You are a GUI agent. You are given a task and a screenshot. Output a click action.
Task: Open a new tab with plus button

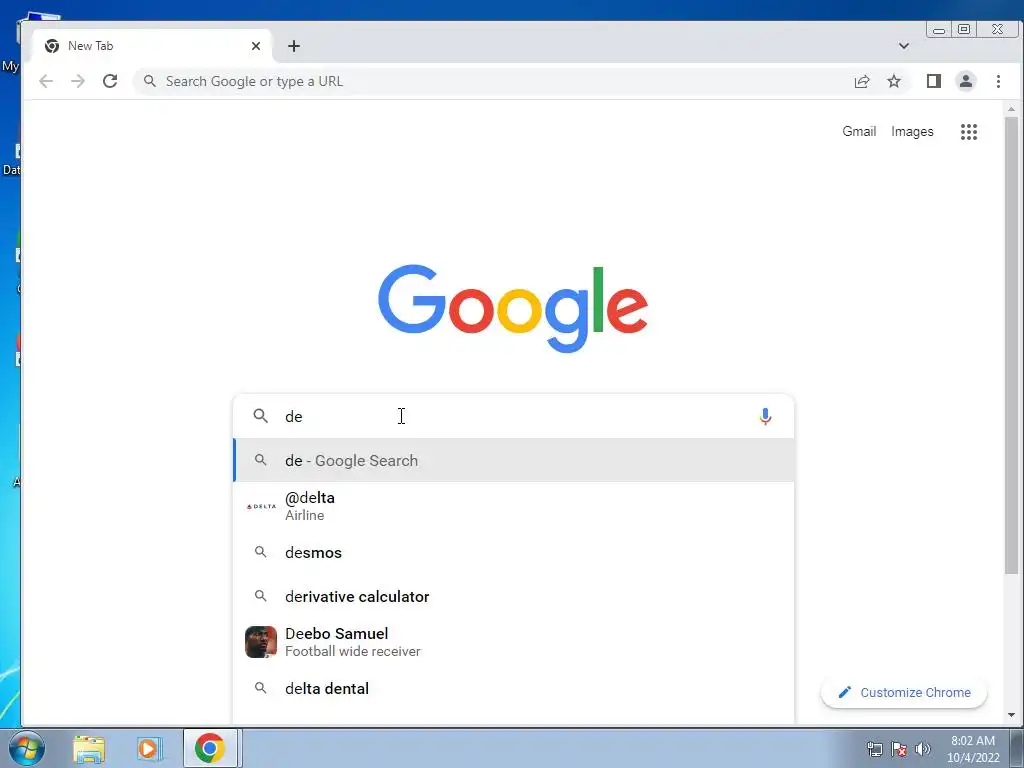point(294,46)
